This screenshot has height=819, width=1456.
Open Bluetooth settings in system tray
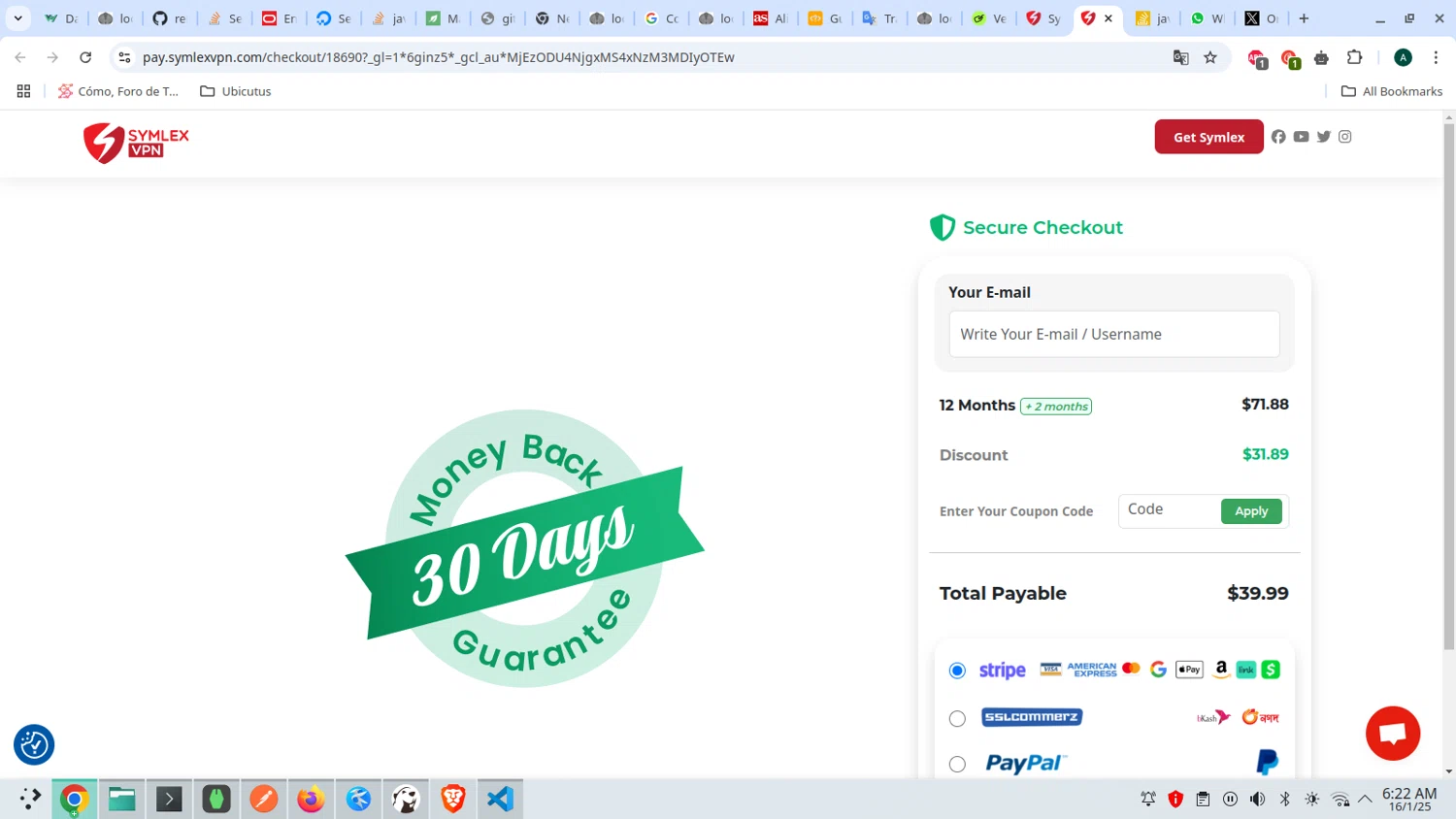tap(1284, 799)
